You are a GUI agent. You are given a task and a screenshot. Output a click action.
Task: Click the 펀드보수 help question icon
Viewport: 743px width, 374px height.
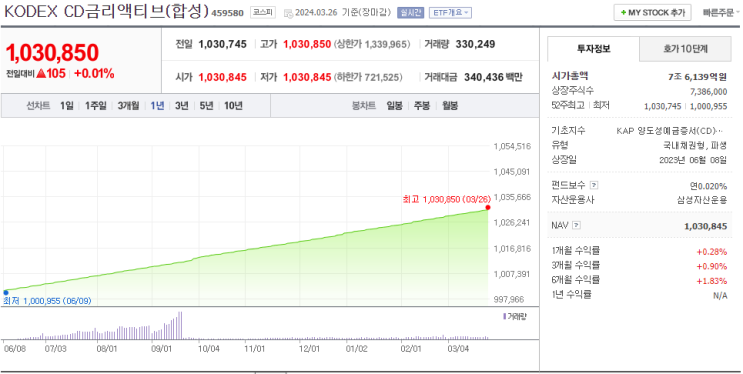pyautogui.click(x=594, y=185)
